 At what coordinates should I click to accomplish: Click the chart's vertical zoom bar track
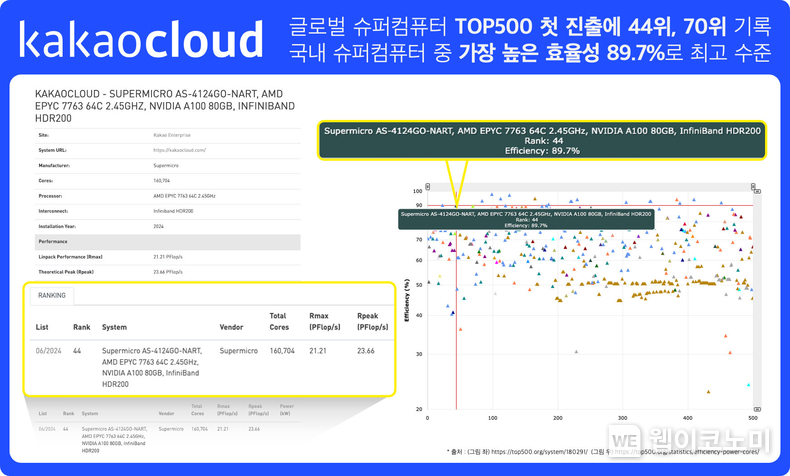pos(757,300)
